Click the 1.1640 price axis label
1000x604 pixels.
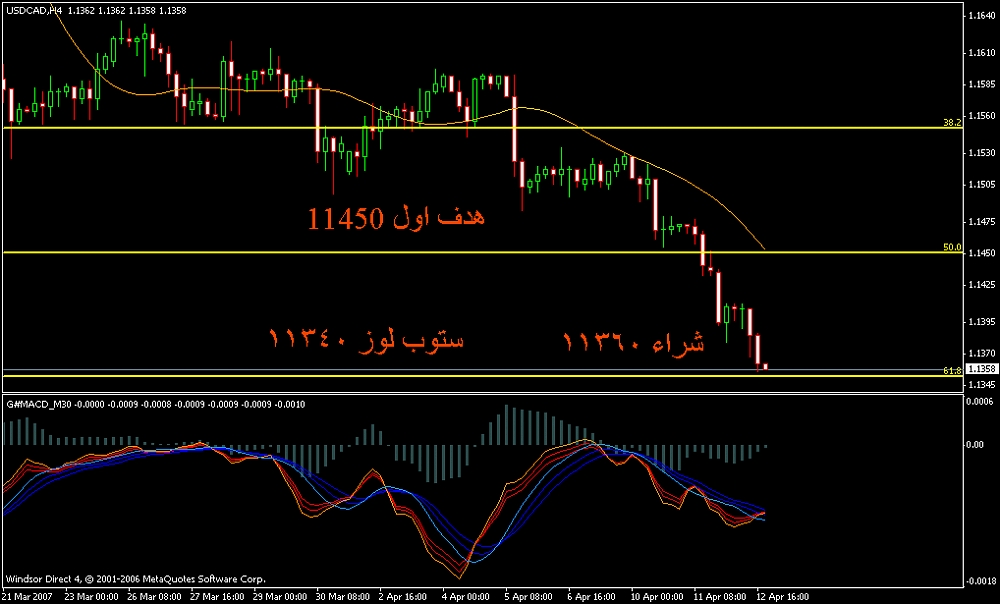(x=981, y=15)
